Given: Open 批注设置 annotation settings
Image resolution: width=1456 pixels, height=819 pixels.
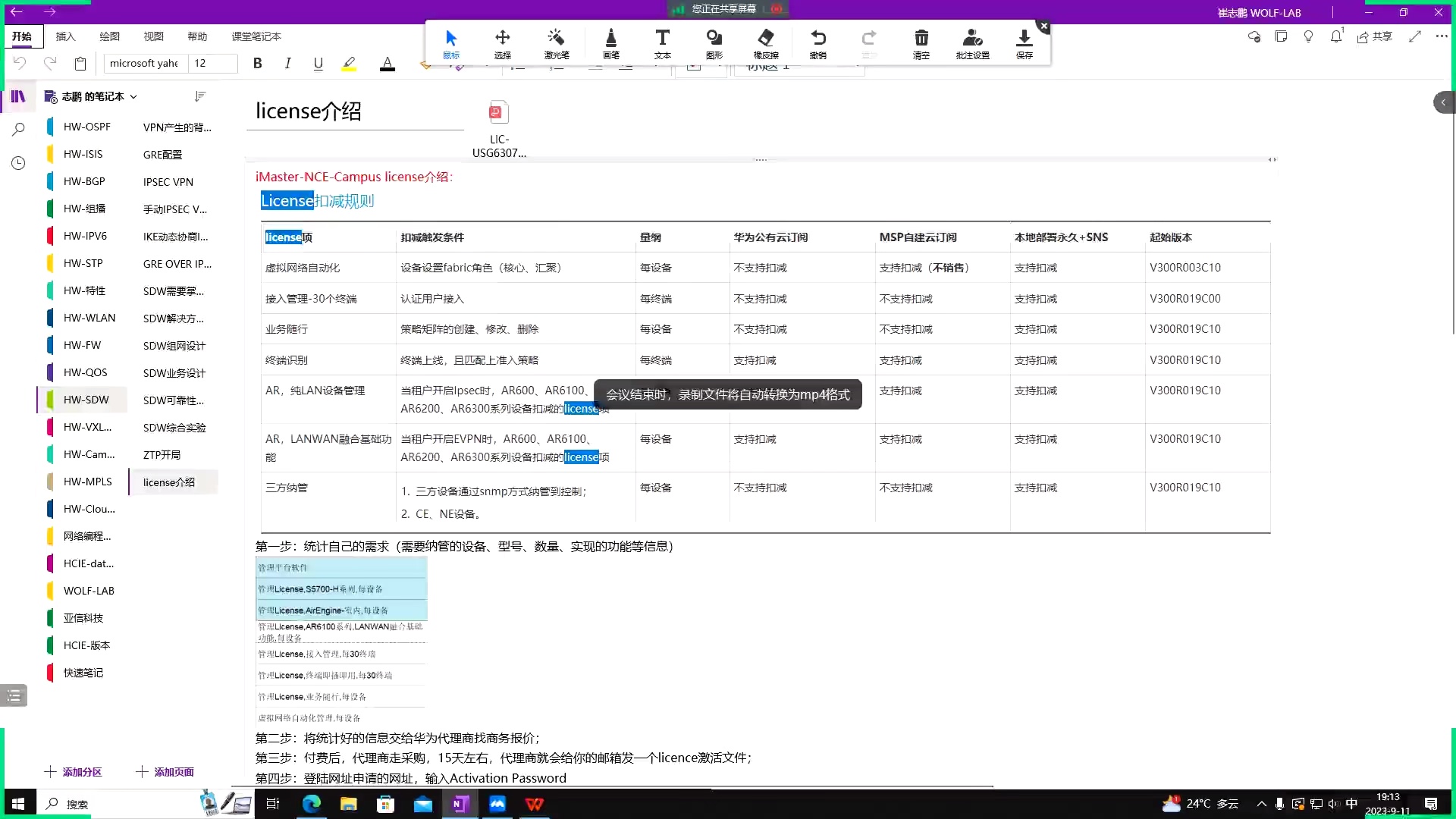Looking at the screenshot, I should point(973,43).
